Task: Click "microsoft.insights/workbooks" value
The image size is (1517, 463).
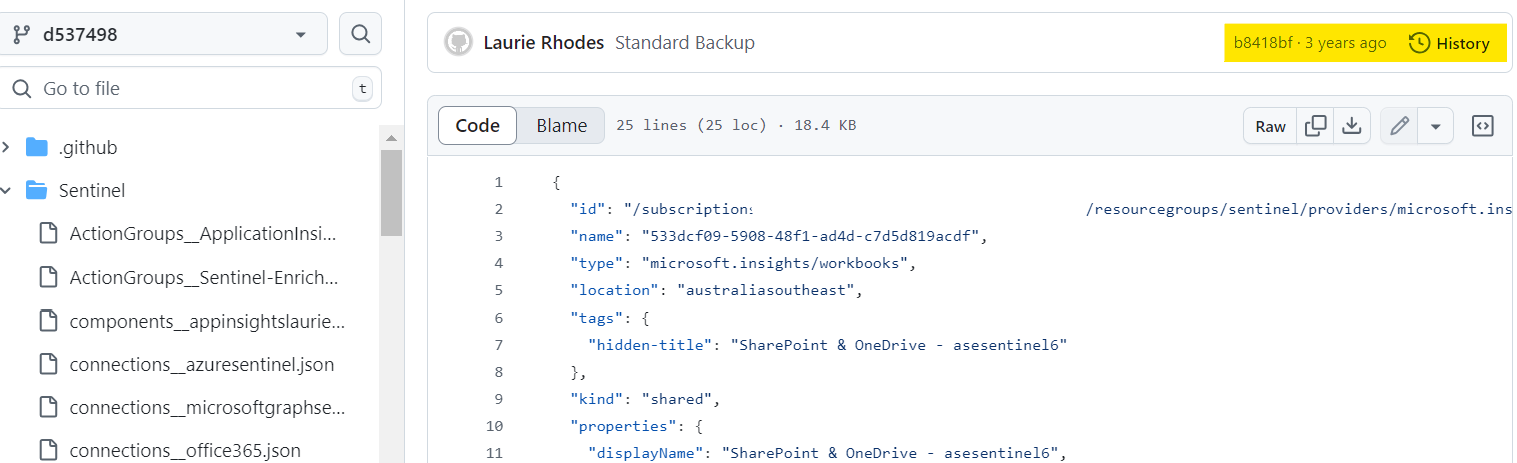Action: coord(777,264)
